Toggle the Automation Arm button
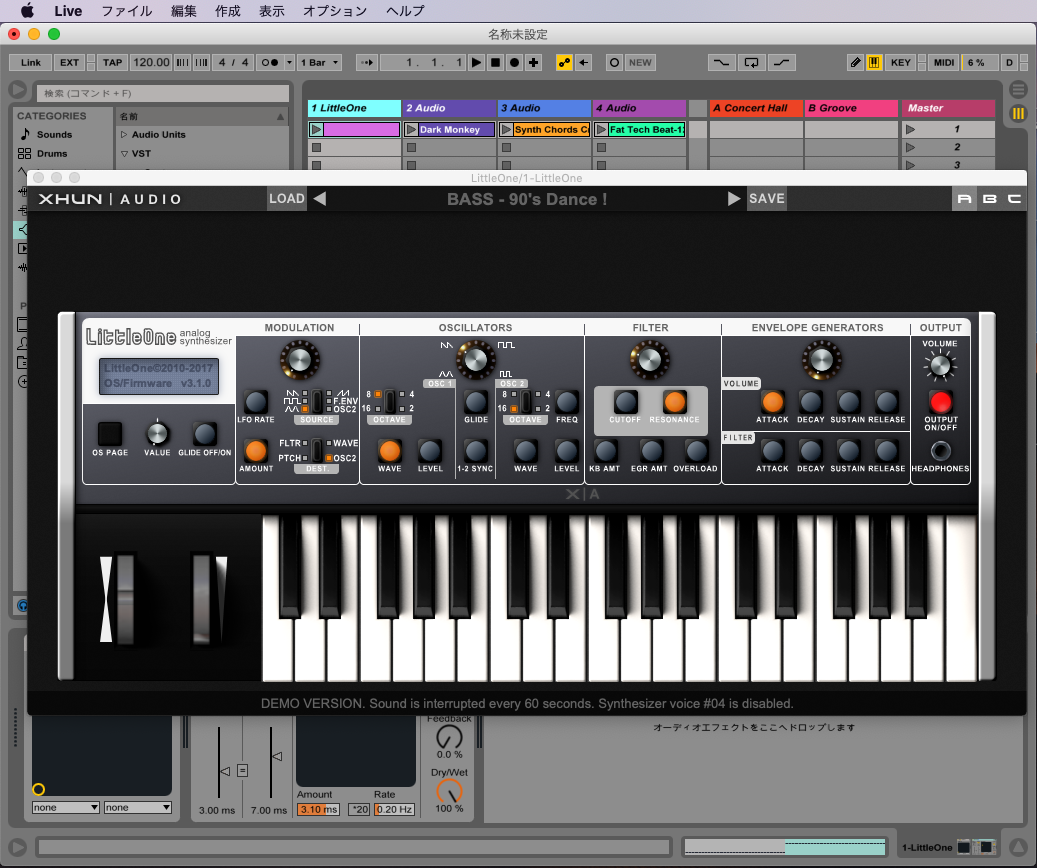Viewport: 1037px width, 868px height. (564, 62)
